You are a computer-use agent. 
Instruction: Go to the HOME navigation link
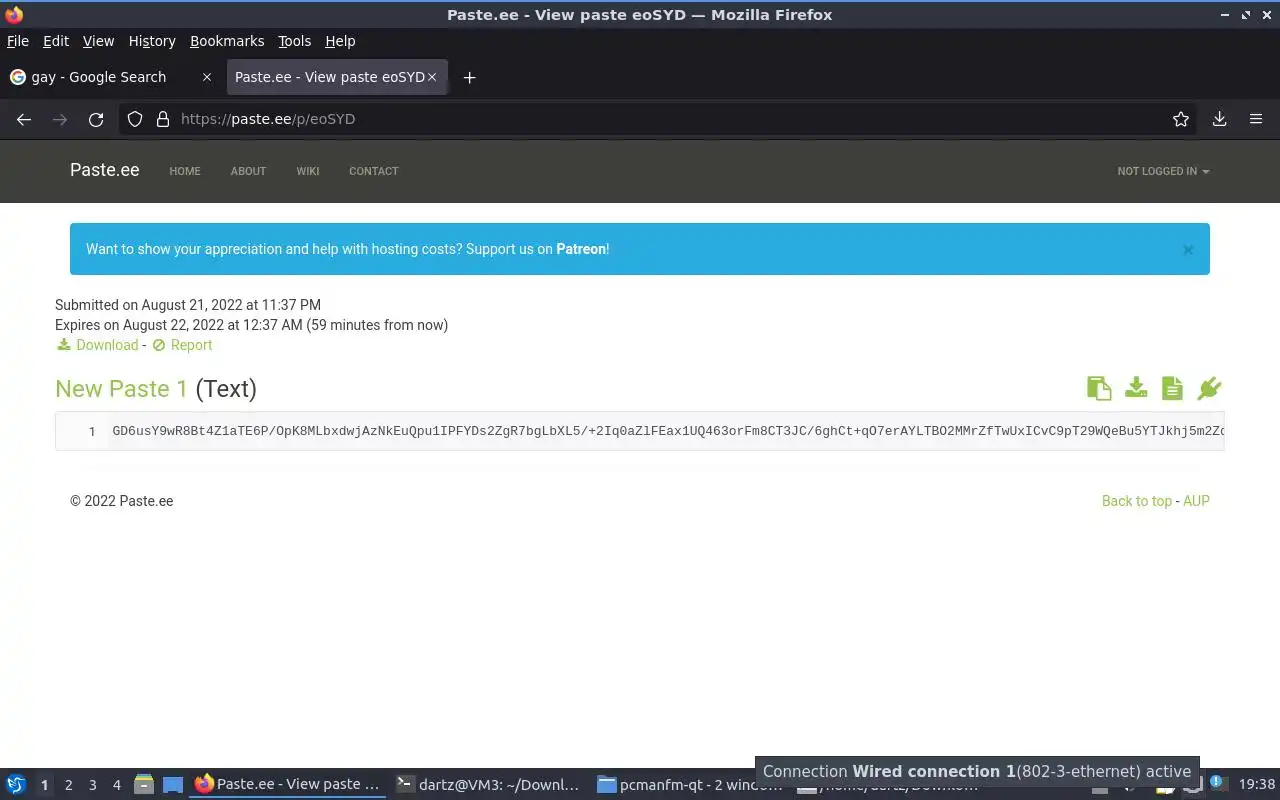tap(185, 171)
